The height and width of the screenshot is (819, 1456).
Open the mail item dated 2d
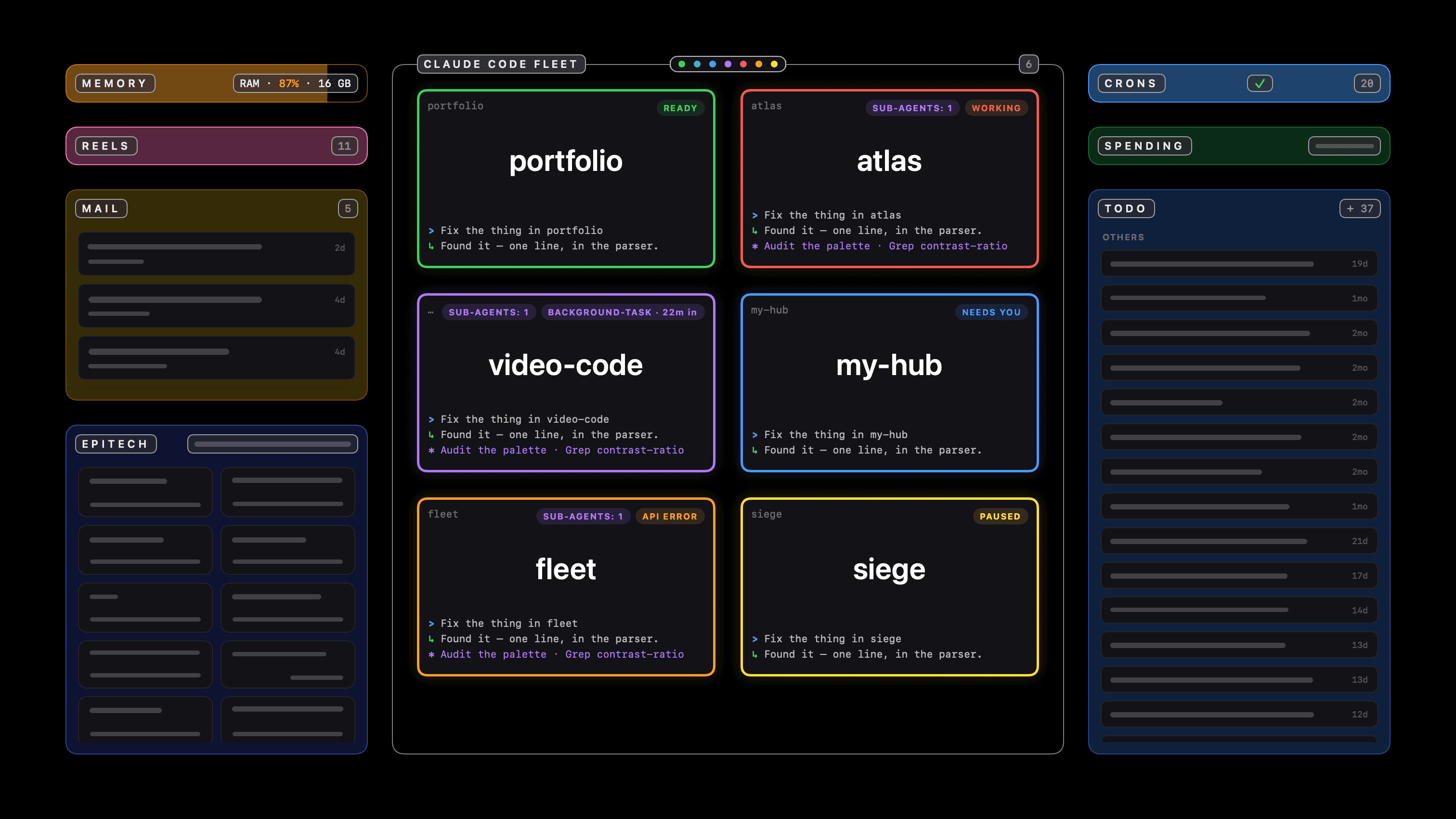click(x=217, y=254)
